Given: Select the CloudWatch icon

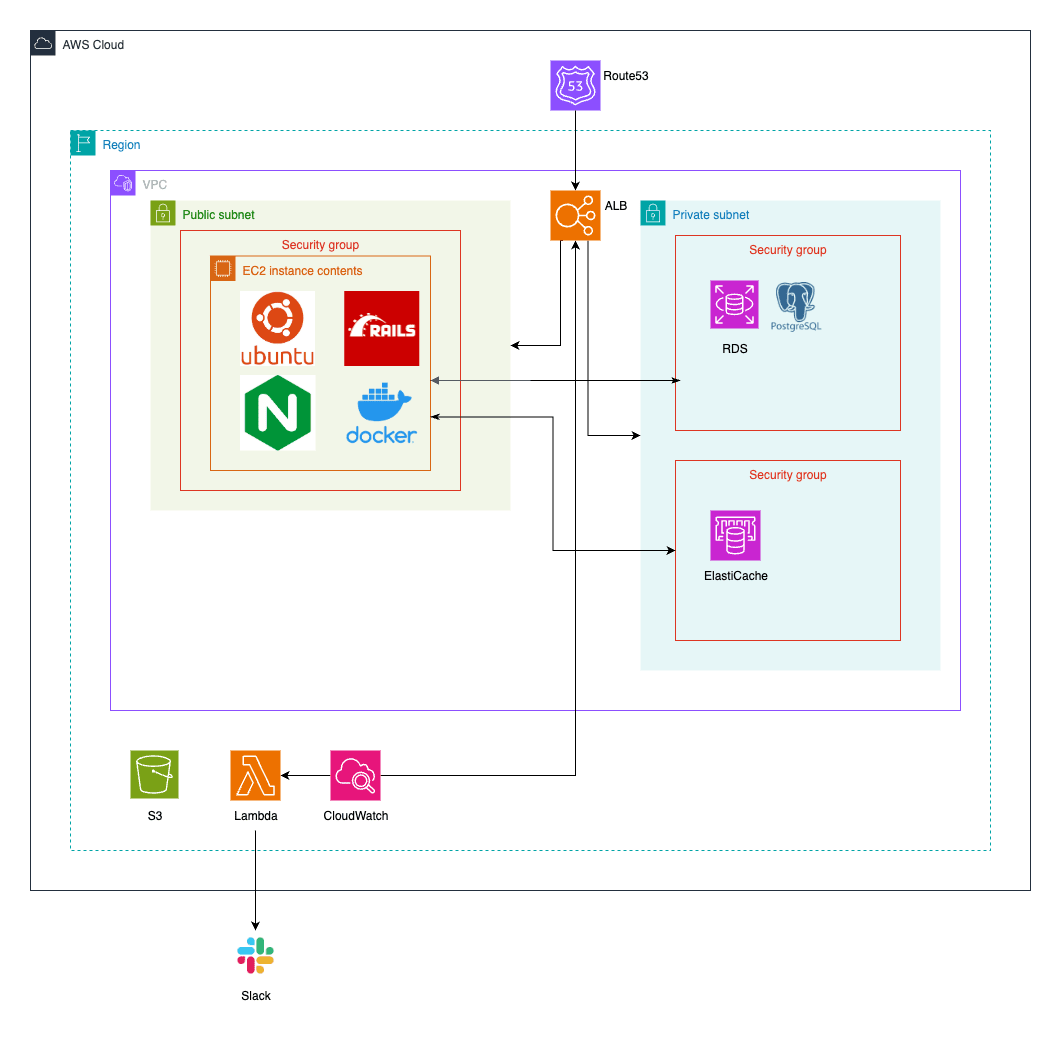Looking at the screenshot, I should [355, 775].
